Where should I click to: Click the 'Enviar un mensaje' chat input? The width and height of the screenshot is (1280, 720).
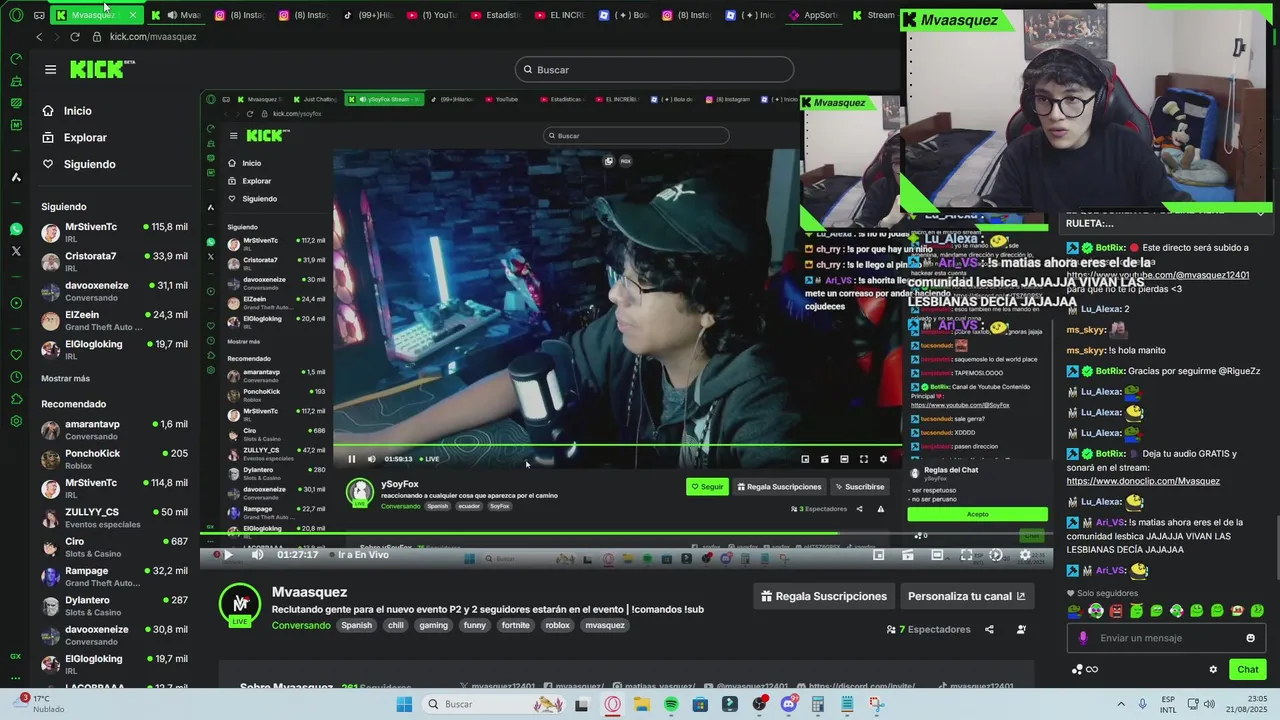pos(1167,638)
